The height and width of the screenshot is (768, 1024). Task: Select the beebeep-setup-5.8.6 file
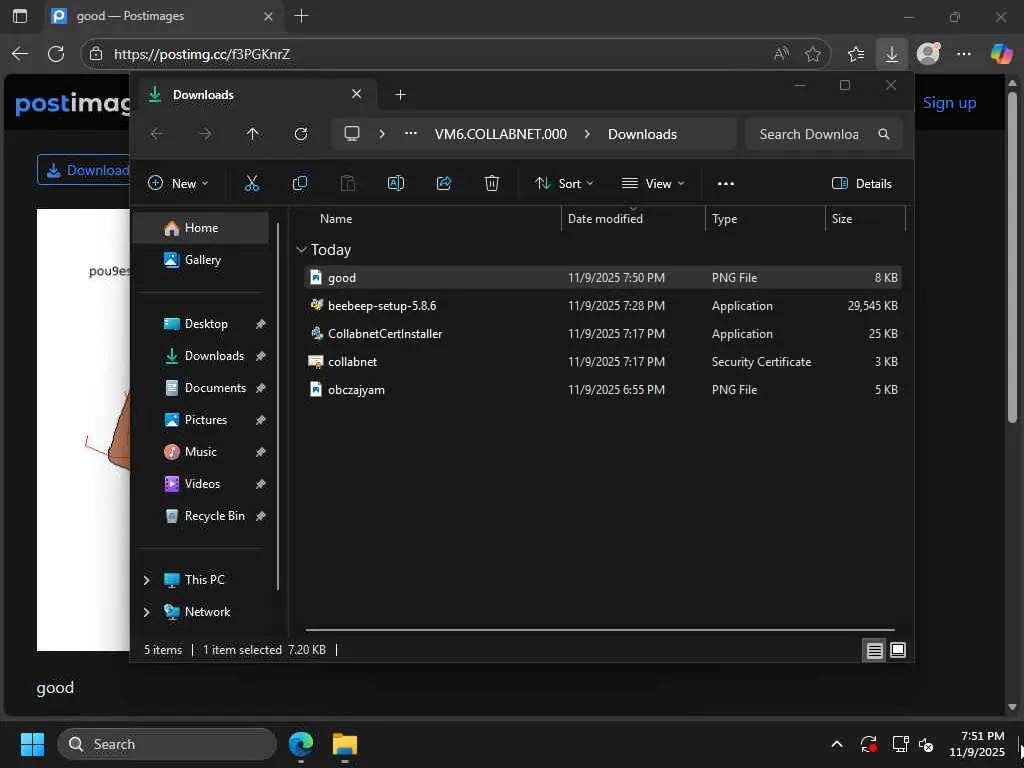point(382,306)
